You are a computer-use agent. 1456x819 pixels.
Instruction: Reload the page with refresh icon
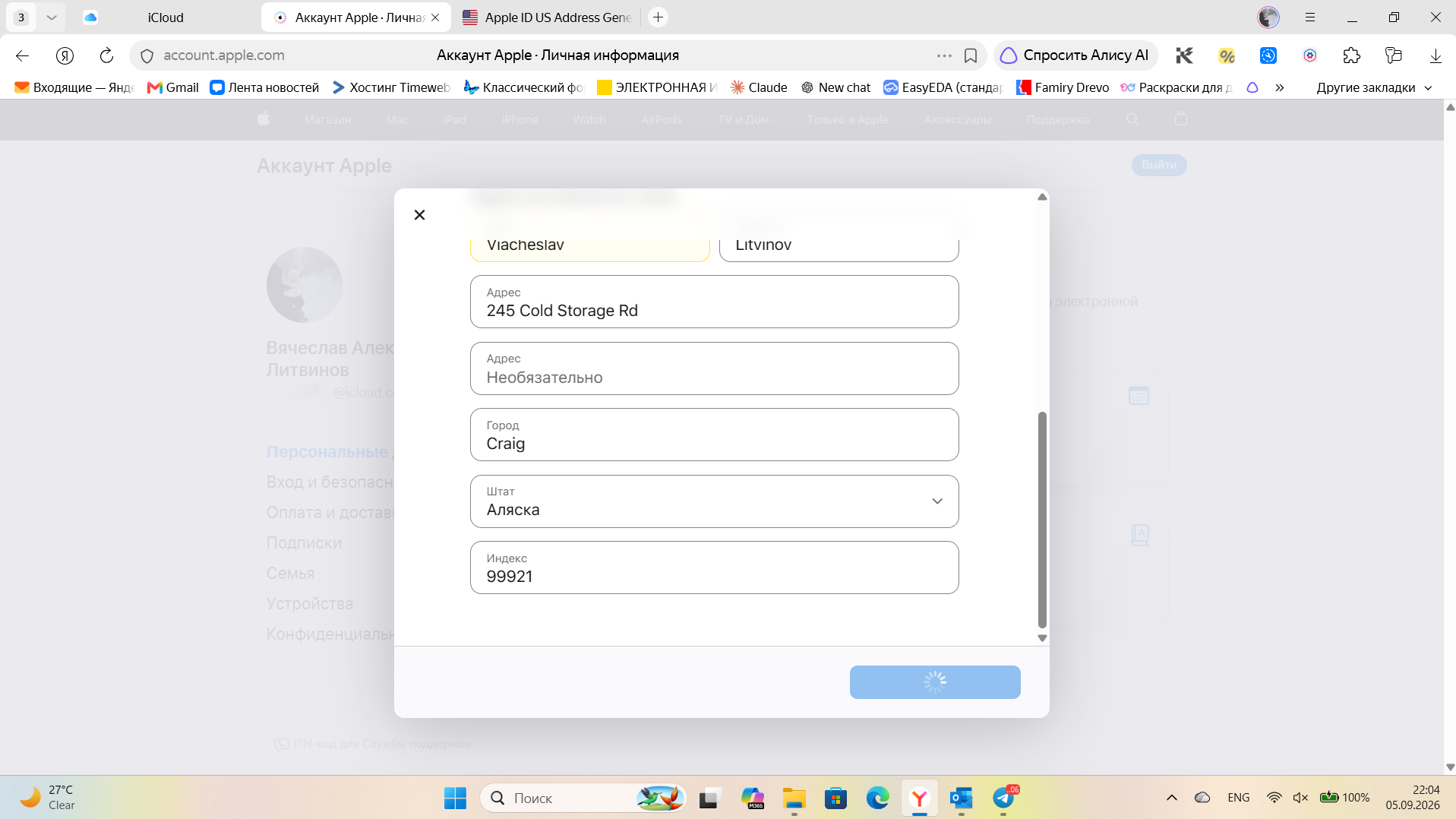tap(106, 55)
